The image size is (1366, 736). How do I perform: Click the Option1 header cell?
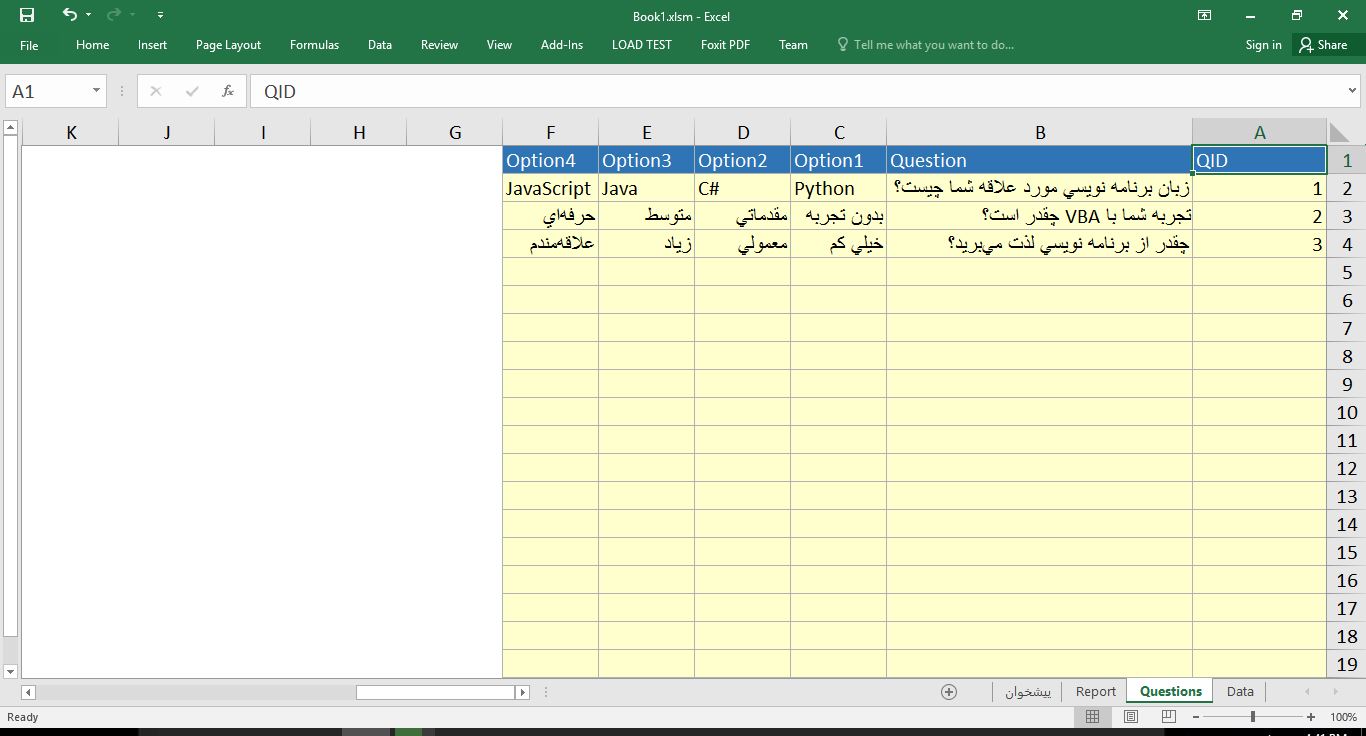[838, 160]
